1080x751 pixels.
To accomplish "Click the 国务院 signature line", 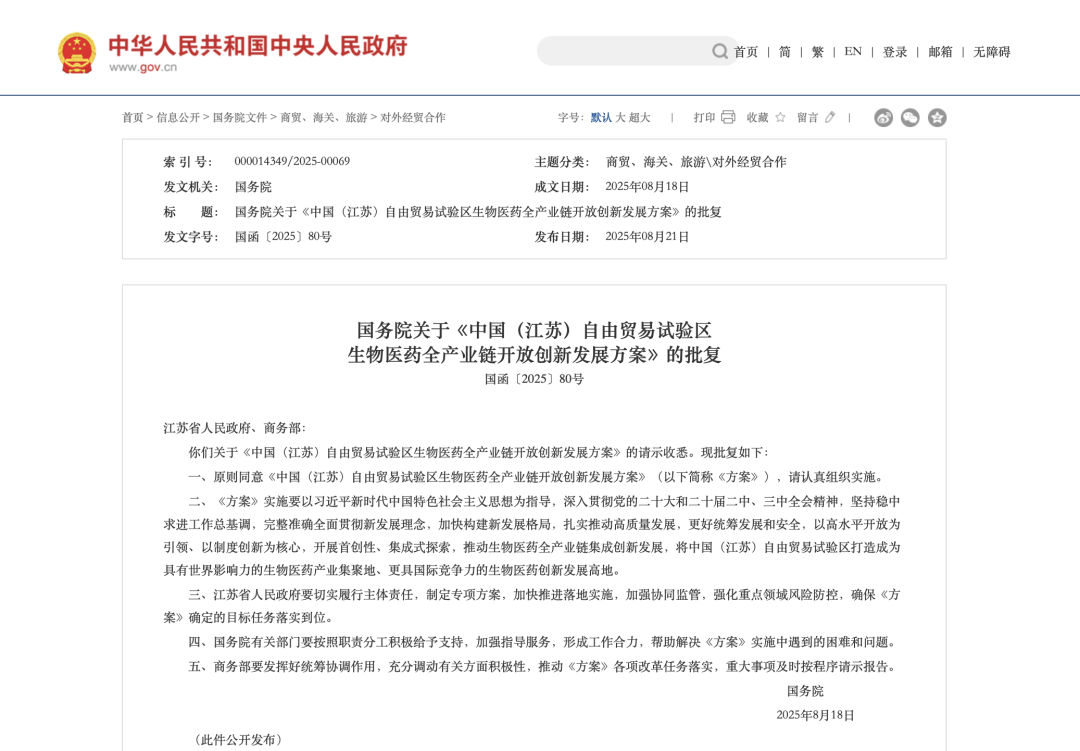I will coord(805,691).
